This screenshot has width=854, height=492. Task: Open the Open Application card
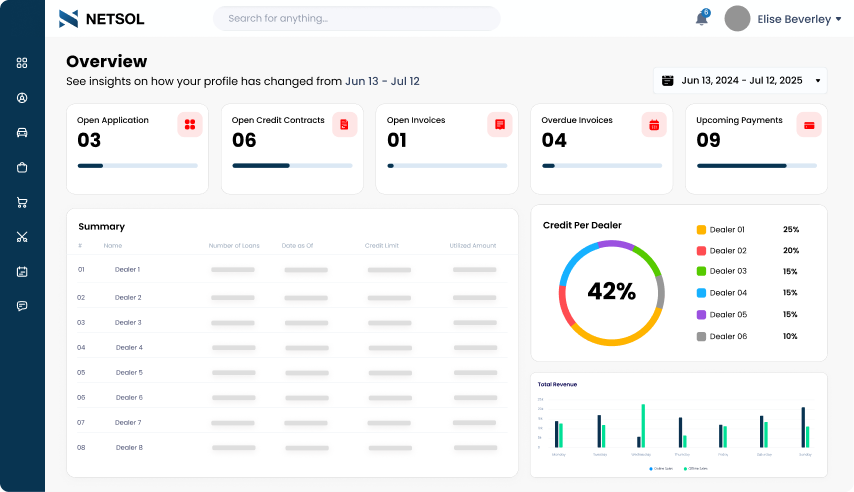[137, 148]
